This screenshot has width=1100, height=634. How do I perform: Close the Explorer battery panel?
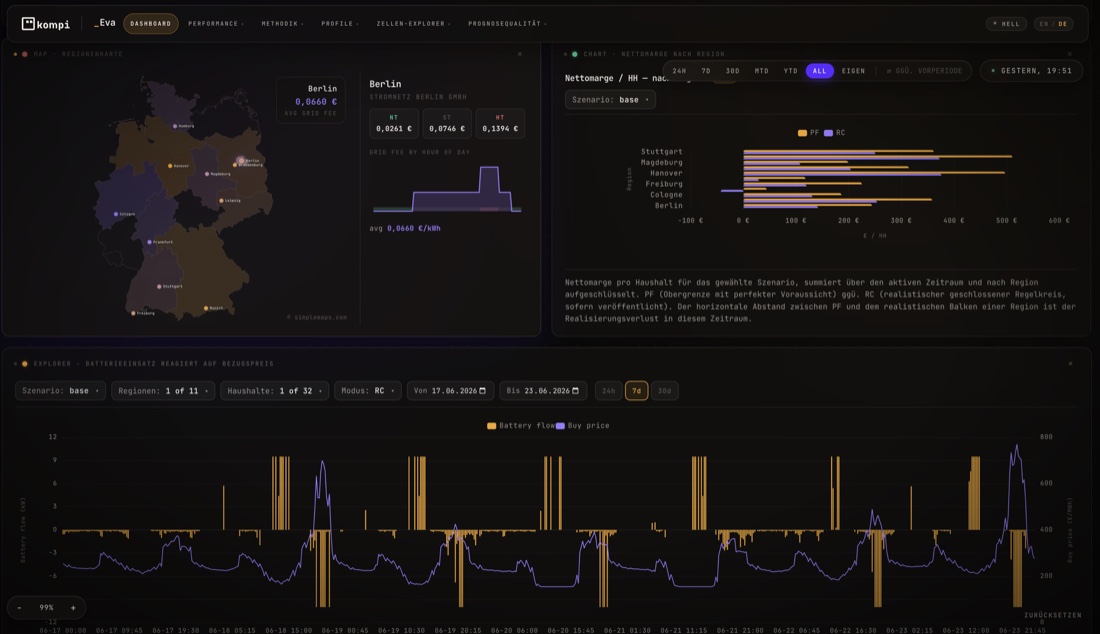(1071, 363)
